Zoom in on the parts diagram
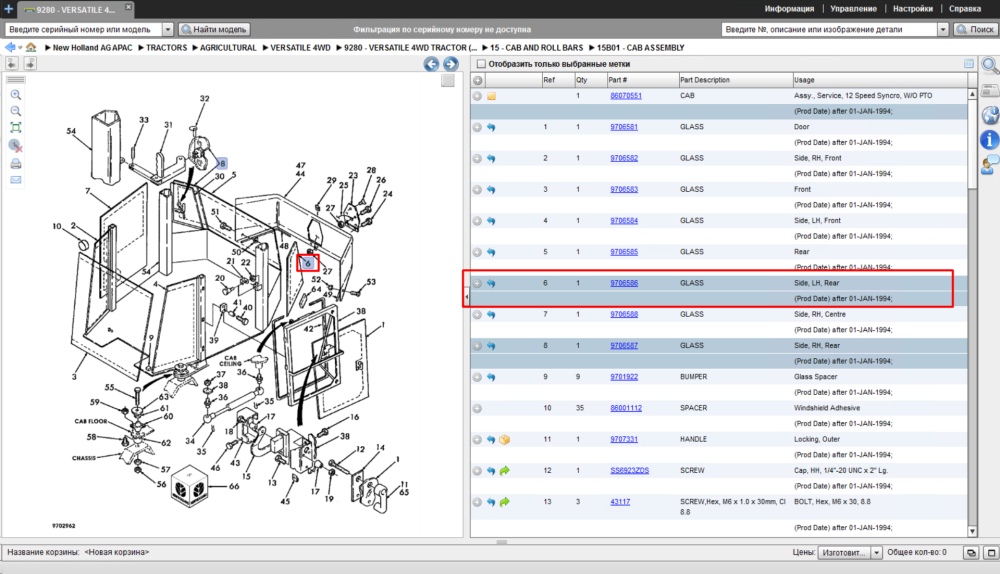This screenshot has width=1000, height=574. tap(16, 95)
